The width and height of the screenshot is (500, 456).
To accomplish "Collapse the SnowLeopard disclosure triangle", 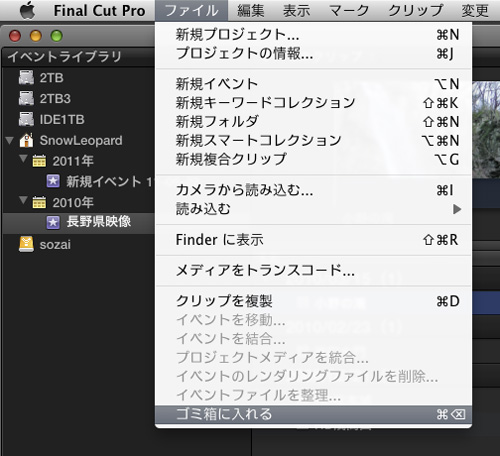I will 10,140.
